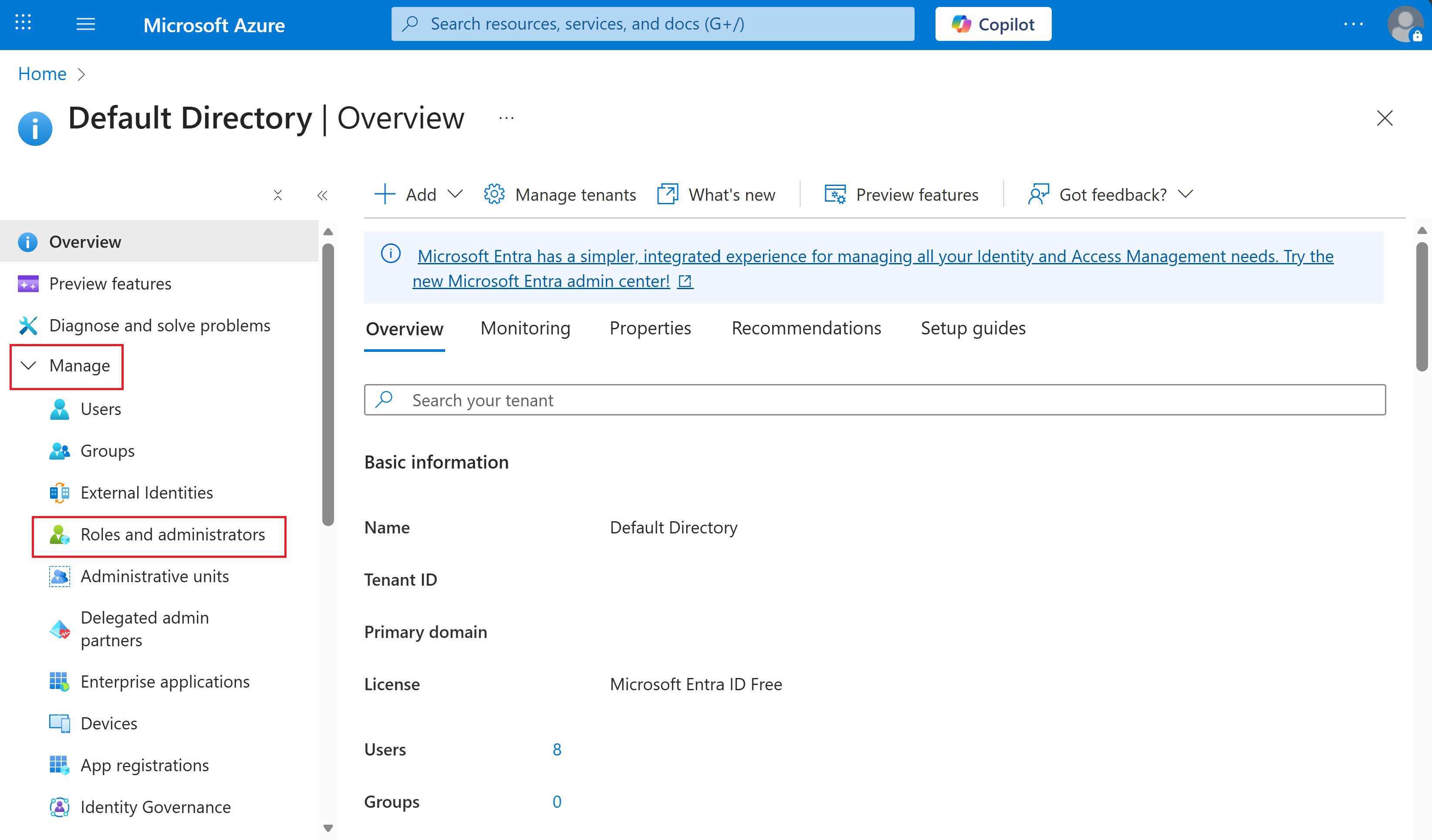Collapse the sidebar with the double chevron
Image resolution: width=1432 pixels, height=840 pixels.
[x=322, y=196]
